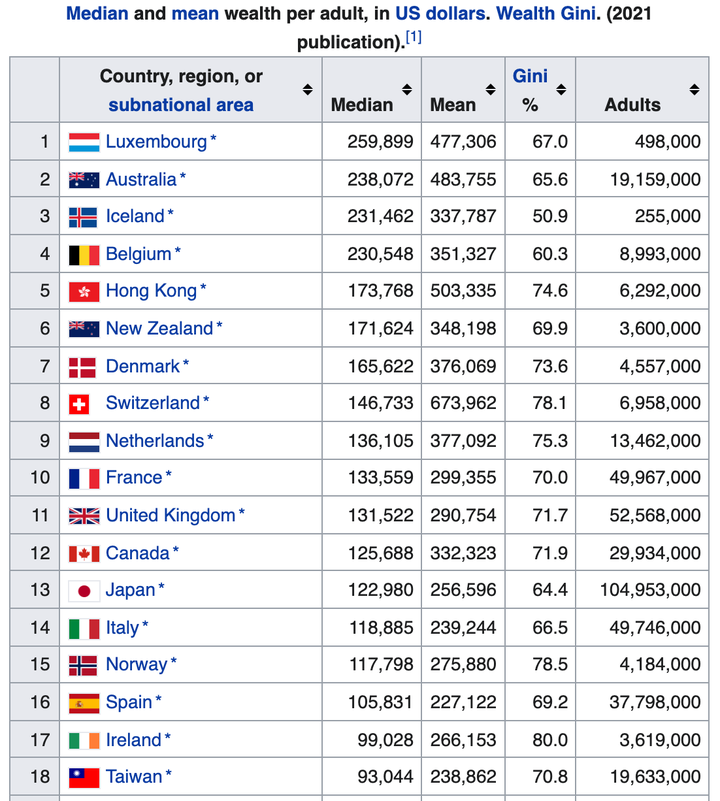Select Switzerland mean value 673,962

(x=463, y=403)
